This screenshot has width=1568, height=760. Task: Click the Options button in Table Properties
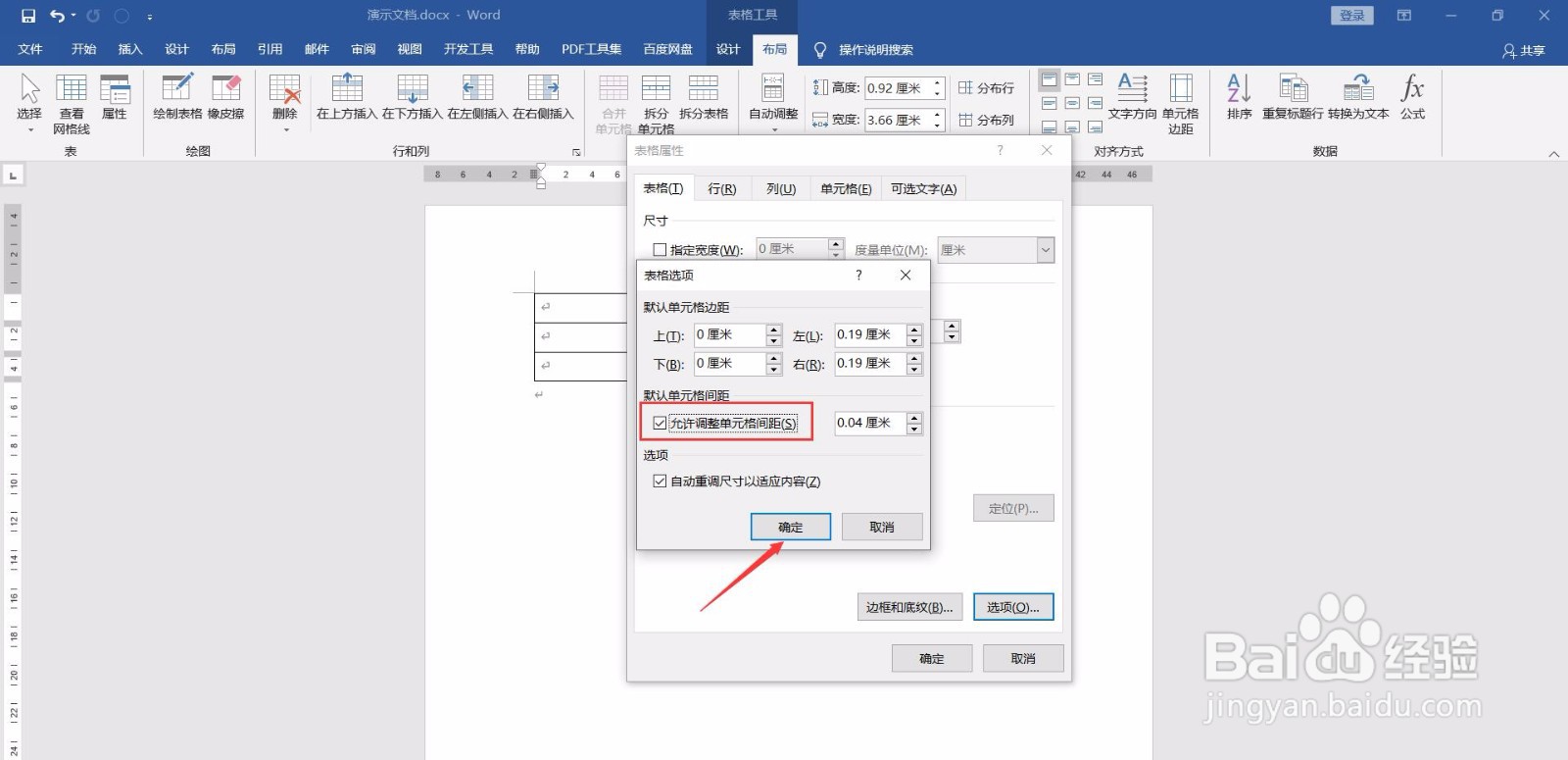pyautogui.click(x=1013, y=607)
